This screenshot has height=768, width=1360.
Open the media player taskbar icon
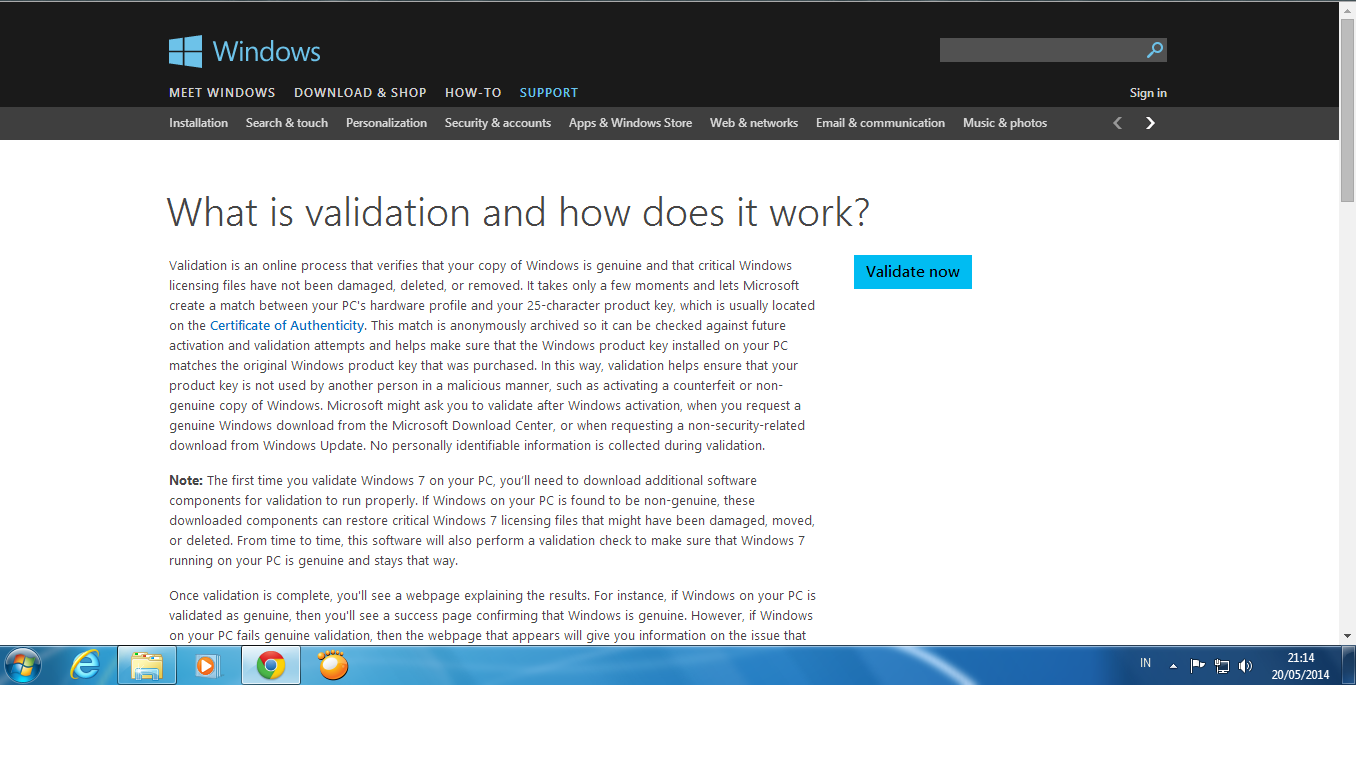pos(207,665)
